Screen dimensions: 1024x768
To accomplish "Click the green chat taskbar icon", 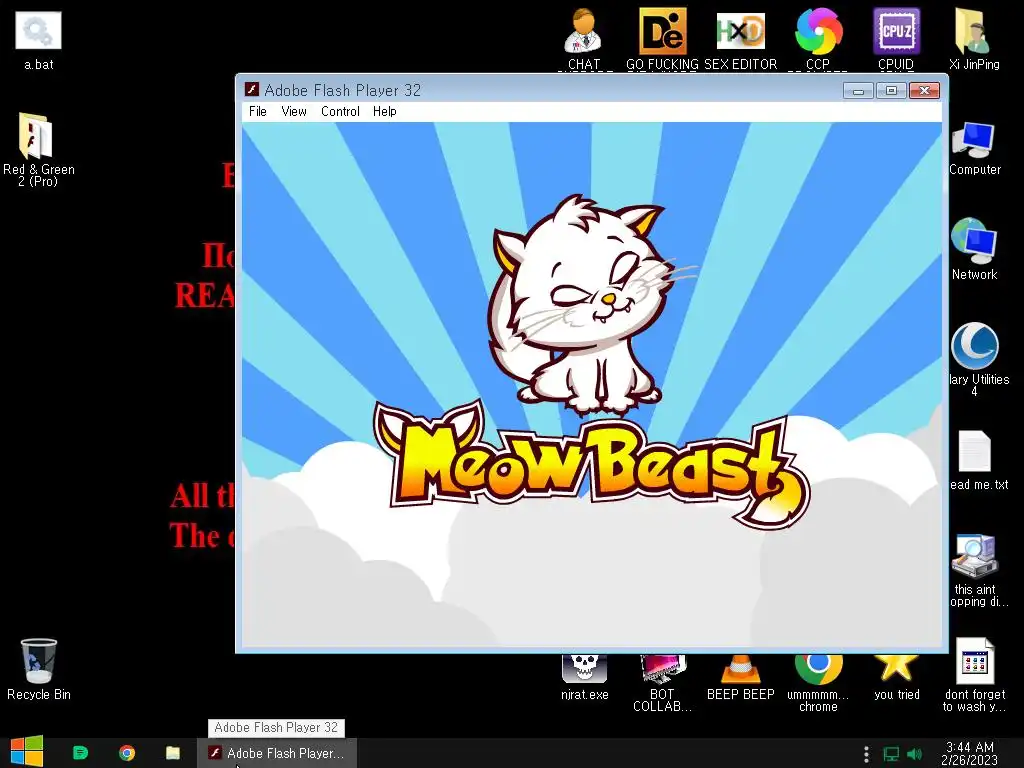I will [x=80, y=753].
